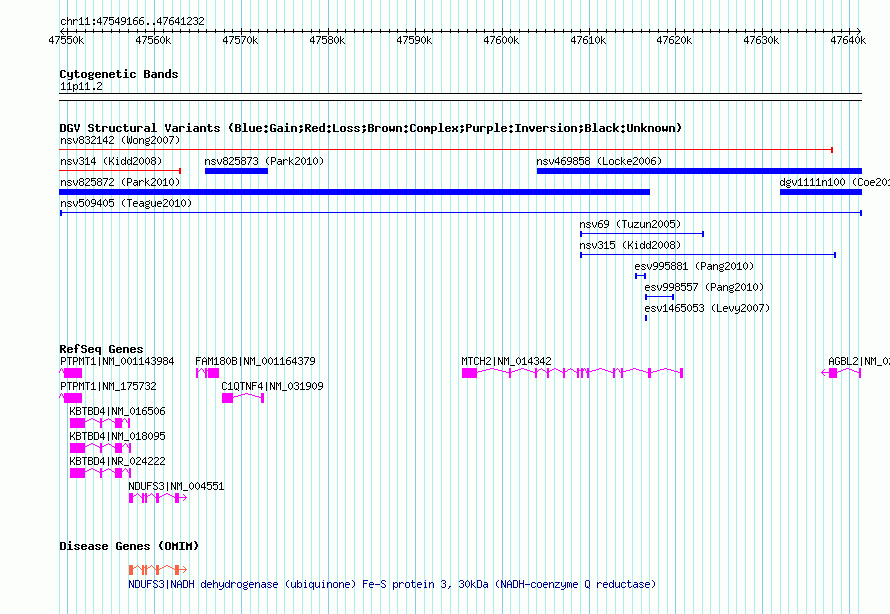Image resolution: width=890 pixels, height=614 pixels.
Task: Select the nsv509405 (Teague2010) variant label
Action: 126,203
